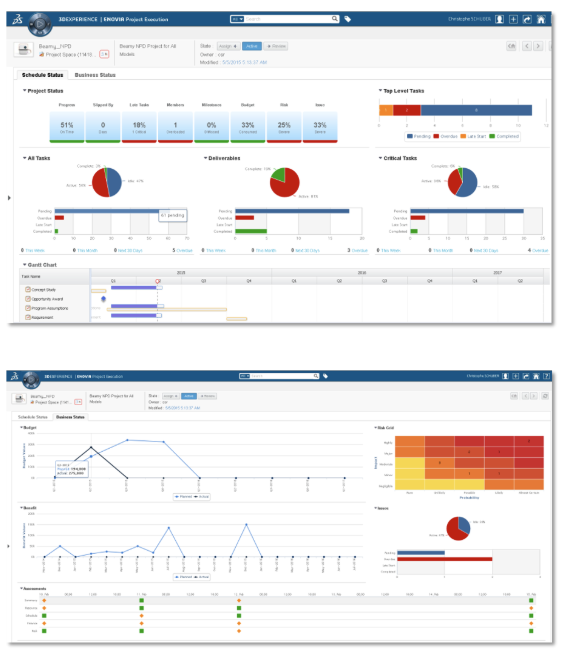Click the Requirement task icon in Gantt
The width and height of the screenshot is (574, 660).
[28, 317]
